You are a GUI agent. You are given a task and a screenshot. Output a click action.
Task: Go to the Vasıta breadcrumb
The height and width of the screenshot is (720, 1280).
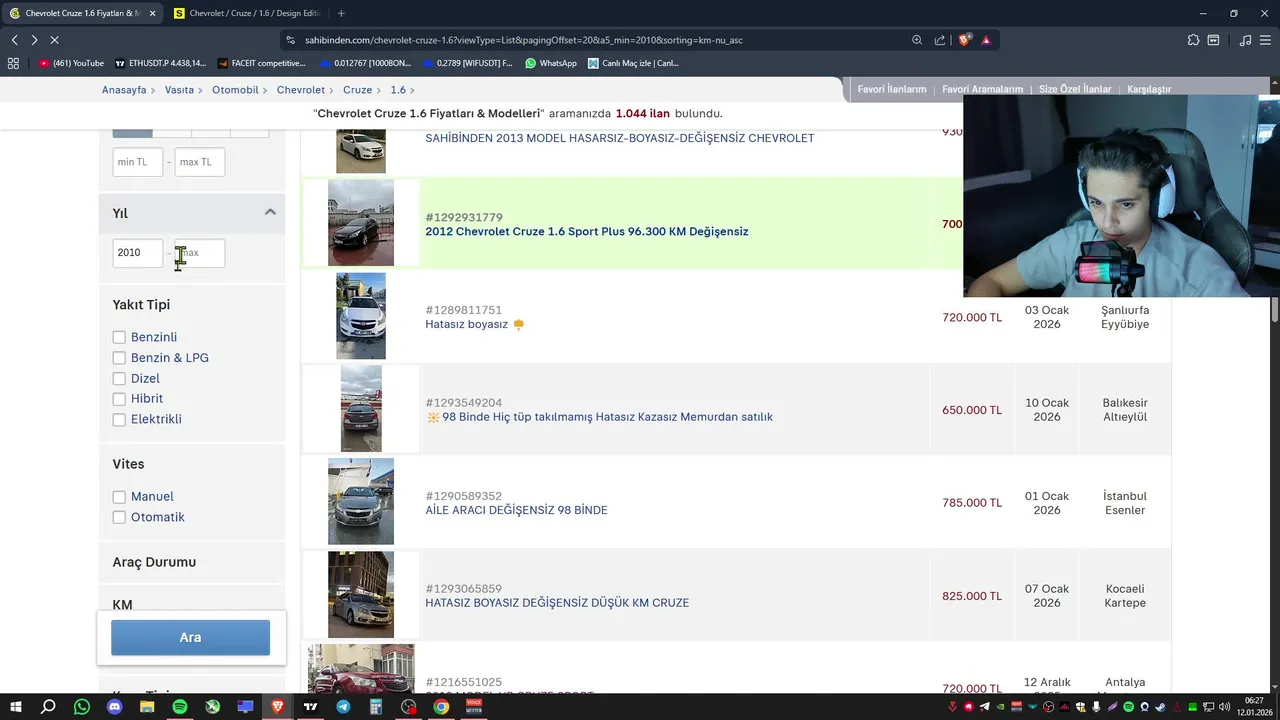pos(179,90)
